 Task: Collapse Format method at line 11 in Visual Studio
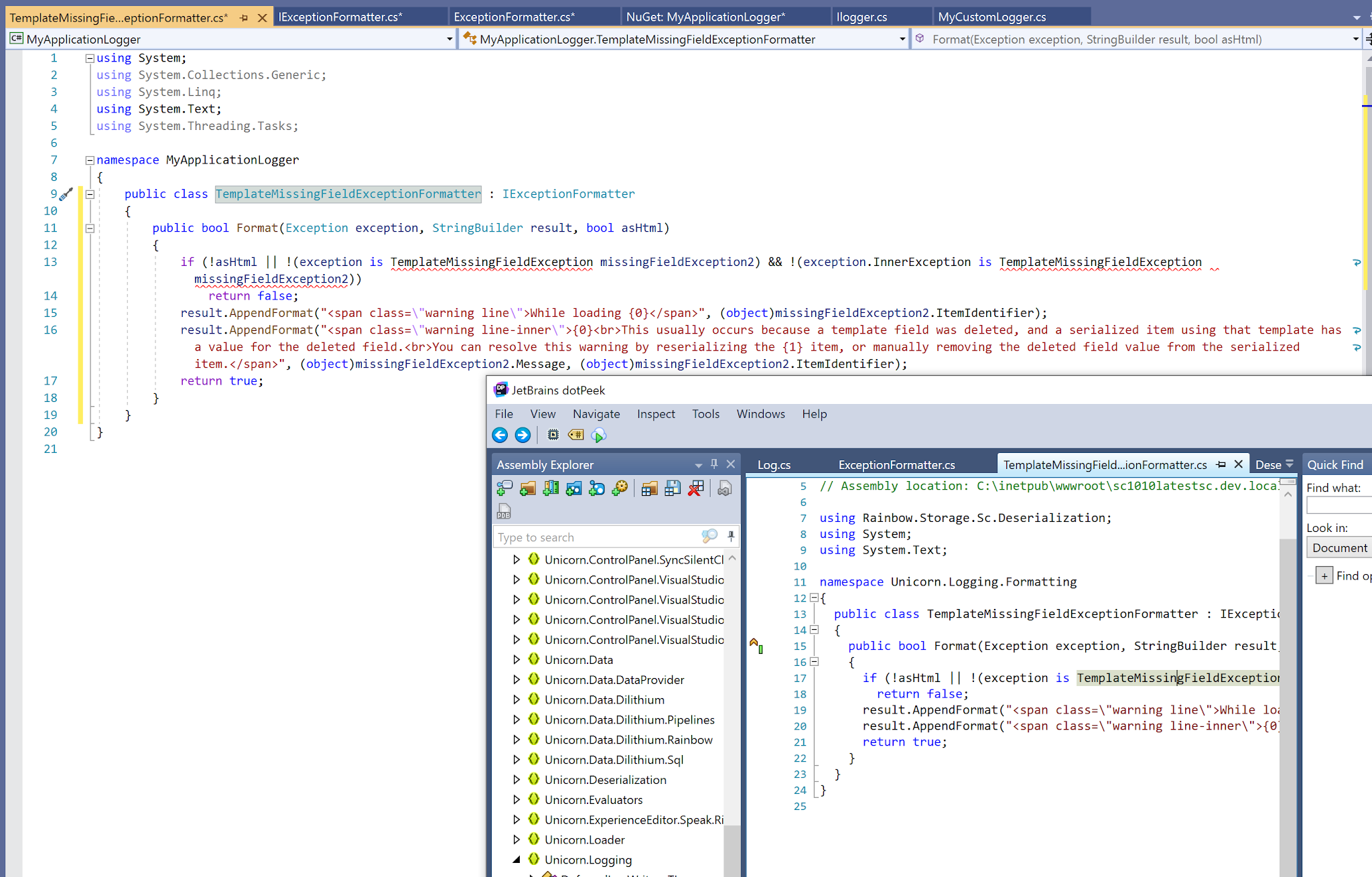(x=90, y=228)
